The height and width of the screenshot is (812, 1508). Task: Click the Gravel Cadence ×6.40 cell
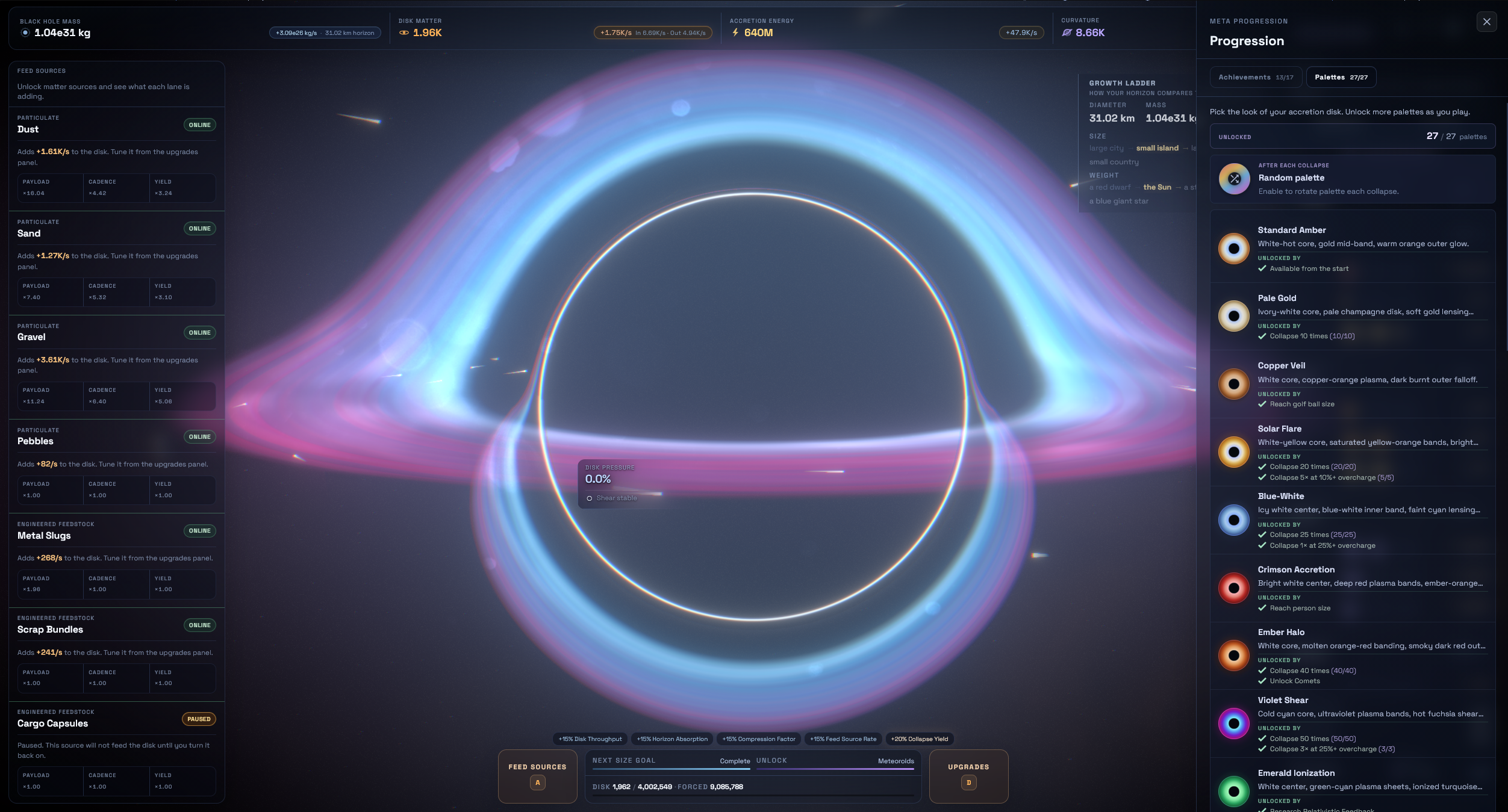pos(116,396)
